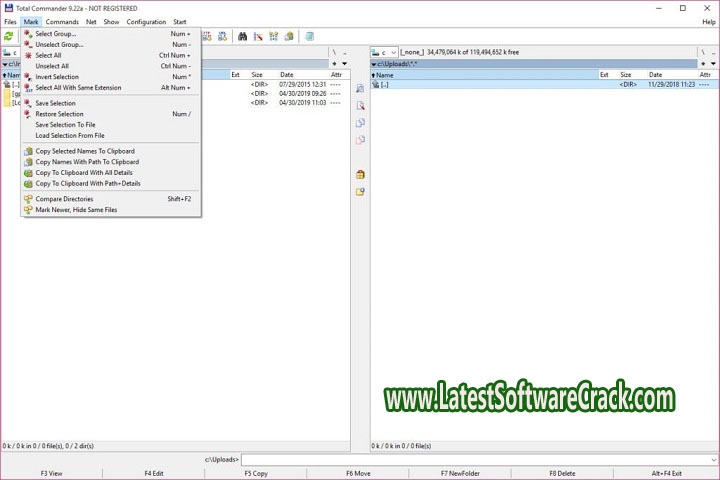The width and height of the screenshot is (720, 480).
Task: Select Compare Directories menu entry
Action: tap(64, 199)
